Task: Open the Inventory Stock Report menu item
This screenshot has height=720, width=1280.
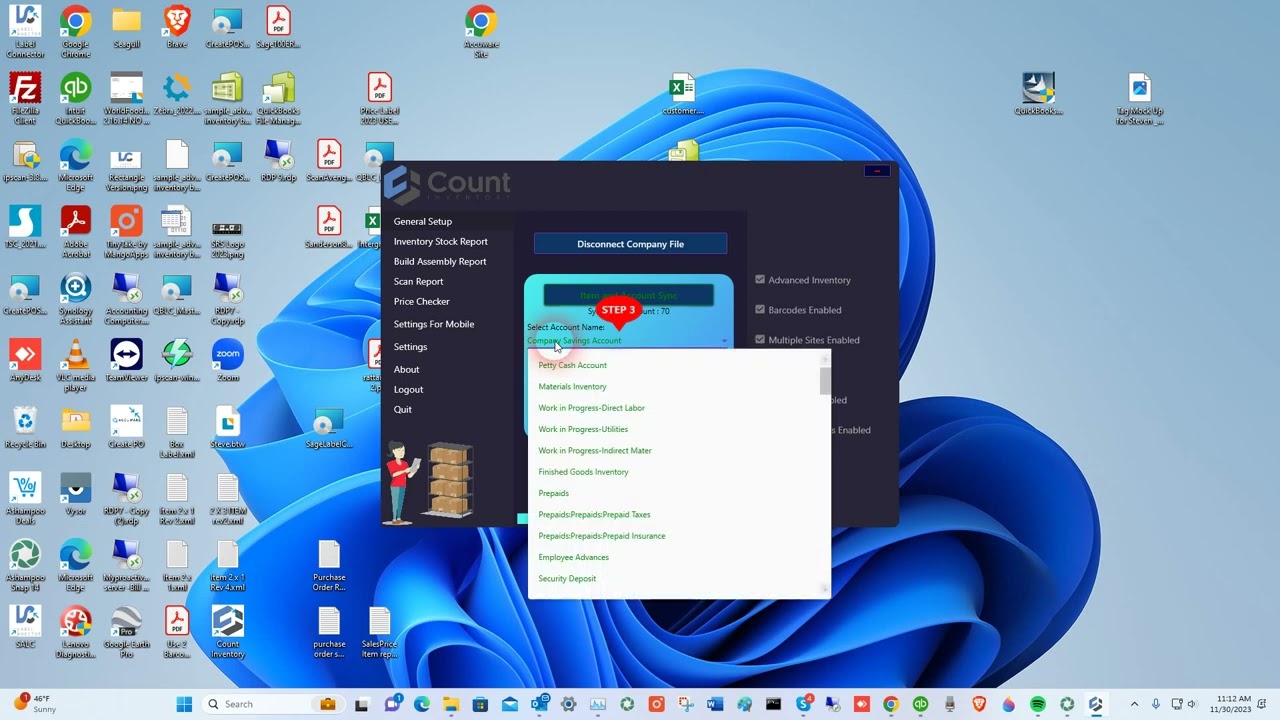Action: 440,241
